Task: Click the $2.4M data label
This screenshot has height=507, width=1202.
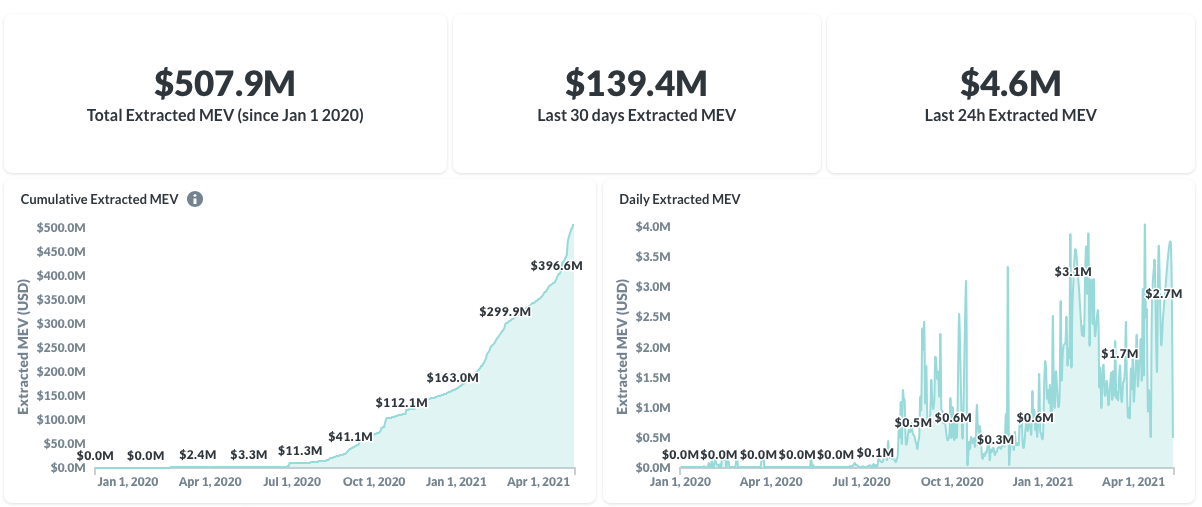Action: pyautogui.click(x=197, y=455)
